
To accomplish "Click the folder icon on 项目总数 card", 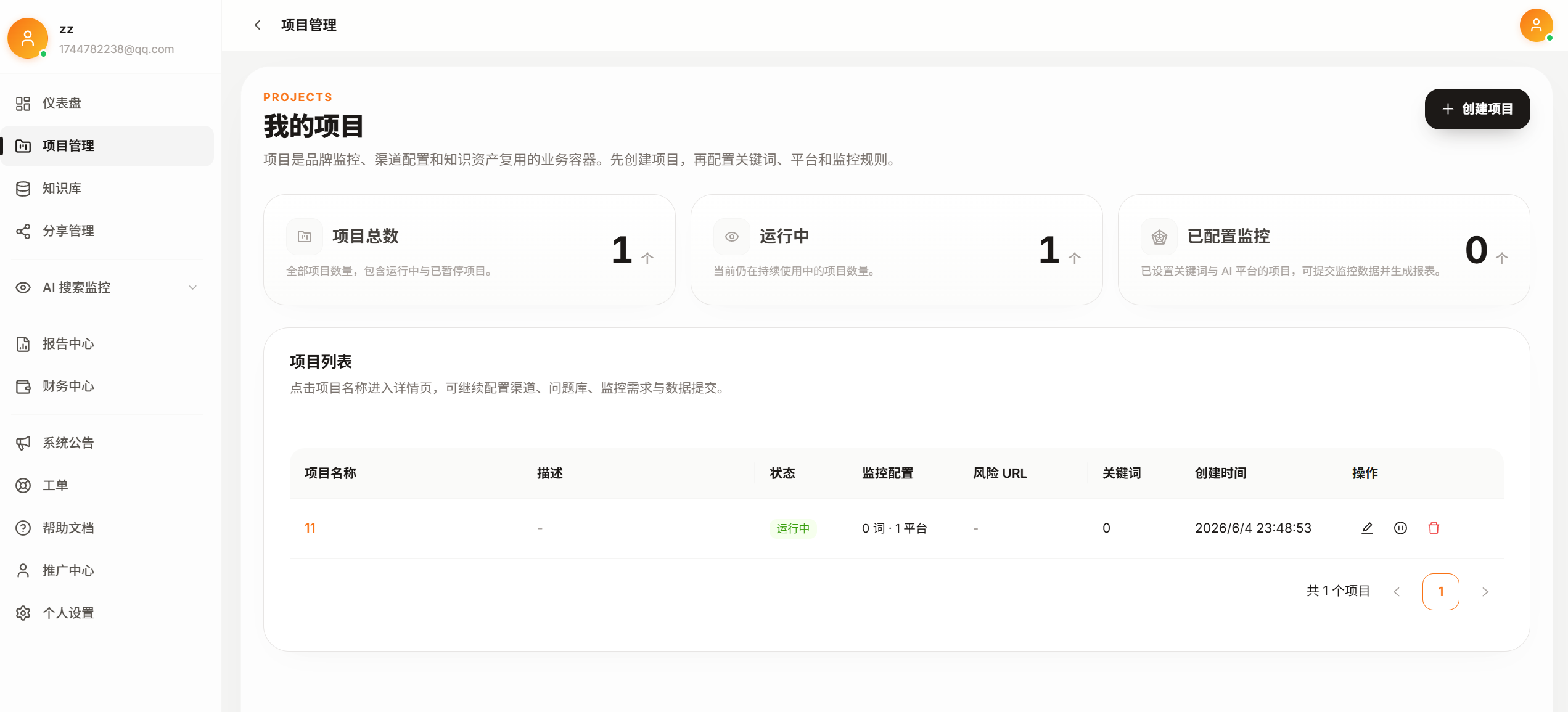I will tap(305, 237).
